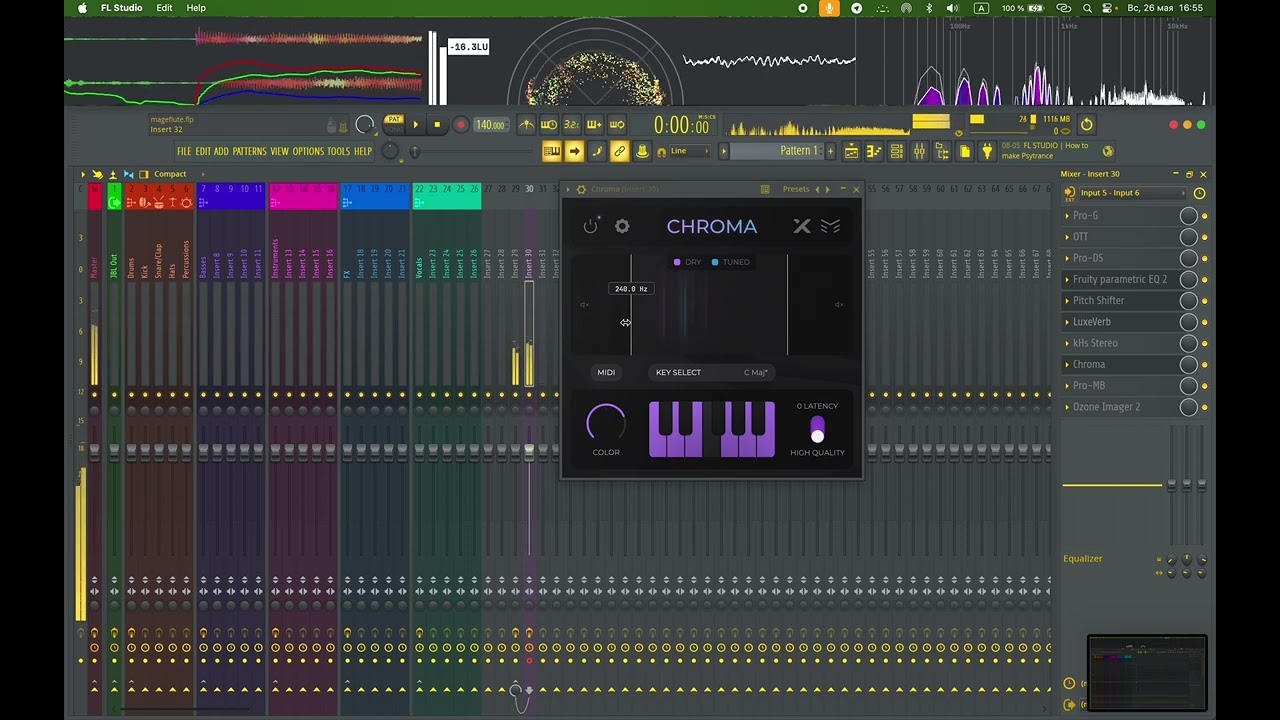The height and width of the screenshot is (720, 1280).
Task: Click the stacked-layers icon in the Chroma header
Action: (x=830, y=226)
